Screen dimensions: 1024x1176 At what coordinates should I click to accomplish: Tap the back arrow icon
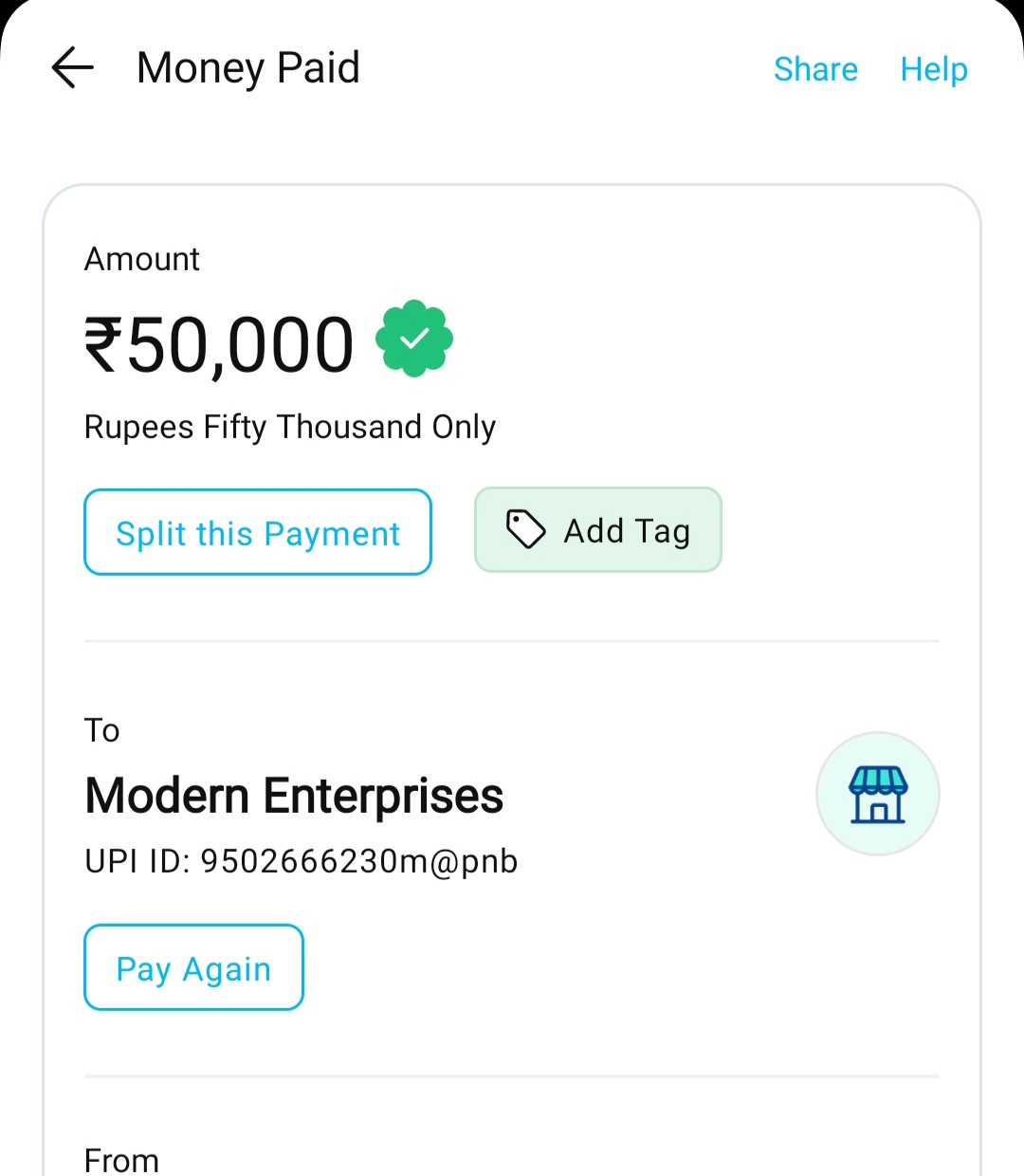click(x=72, y=68)
